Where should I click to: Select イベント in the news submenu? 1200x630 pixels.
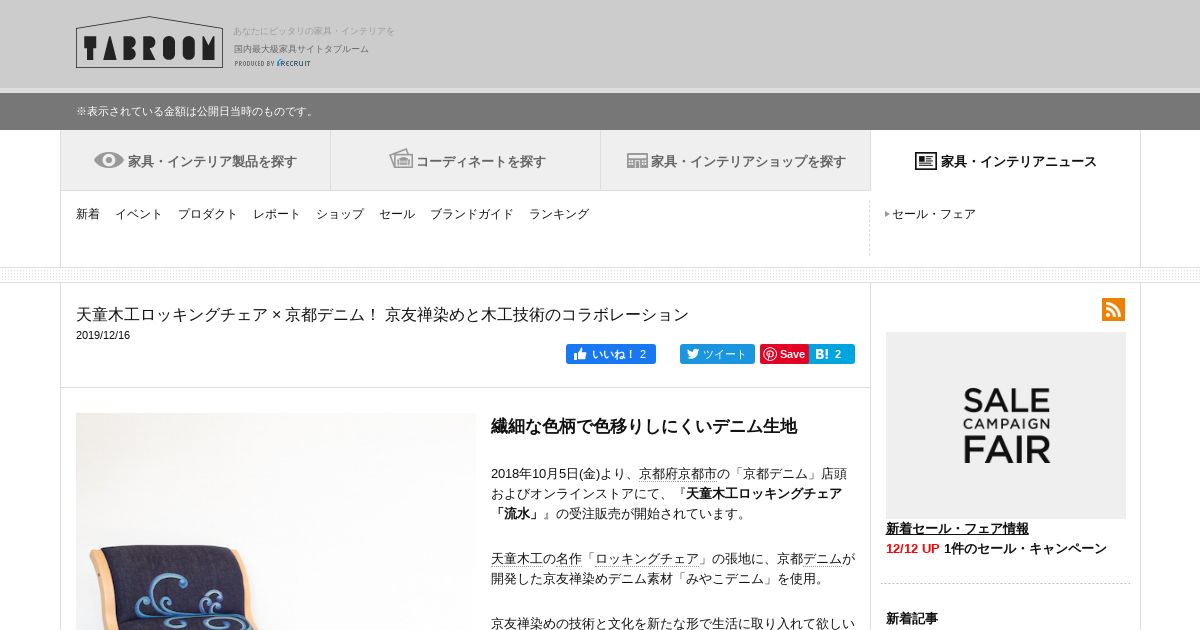[x=139, y=214]
